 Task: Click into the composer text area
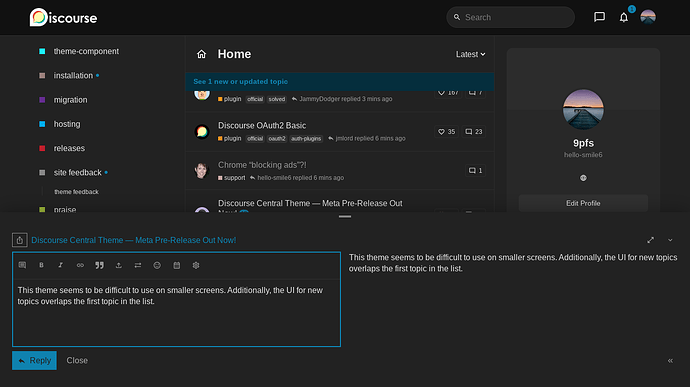(x=176, y=312)
